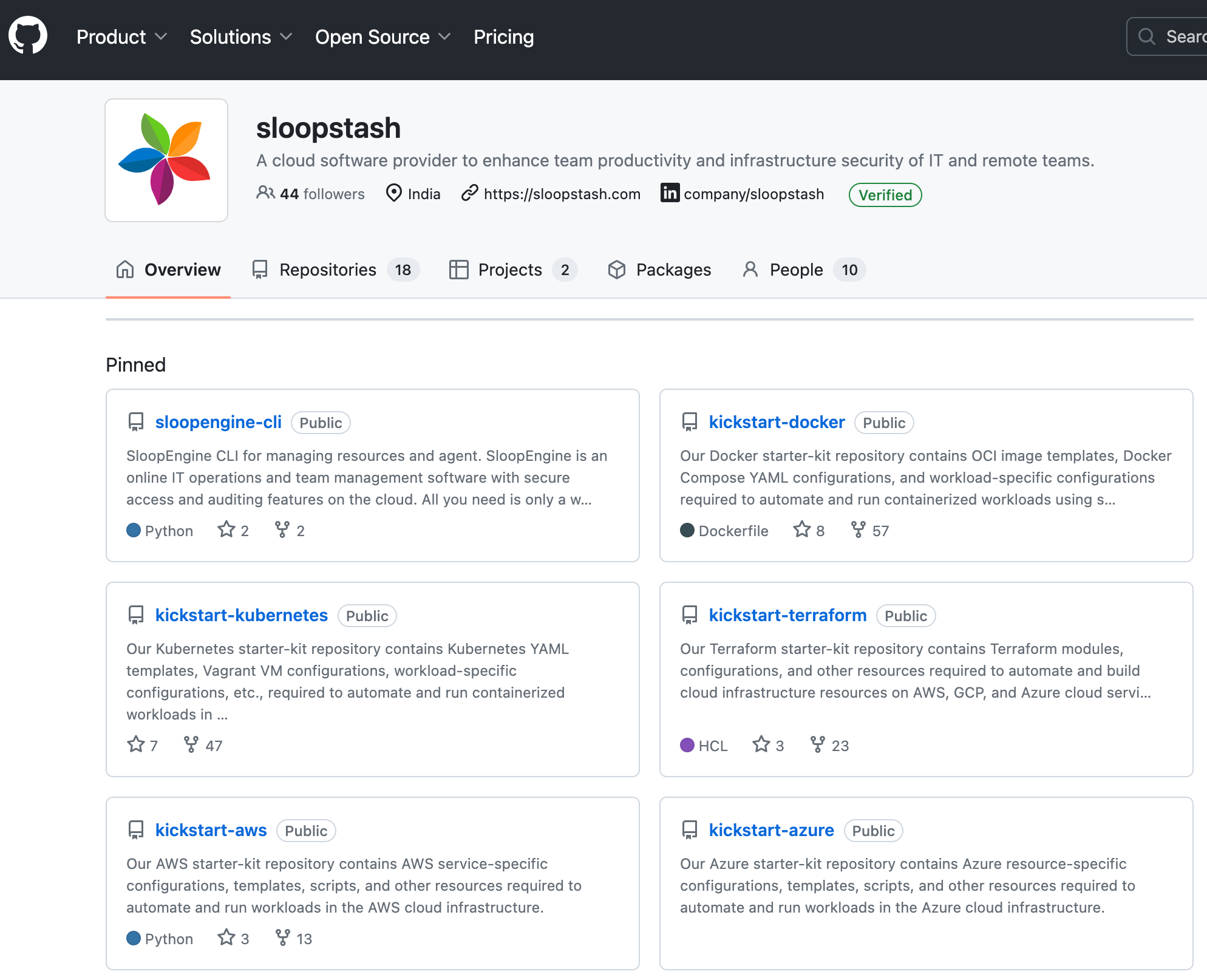Open the kickstart-kubernetes repository
This screenshot has height=980, width=1207.
(241, 615)
